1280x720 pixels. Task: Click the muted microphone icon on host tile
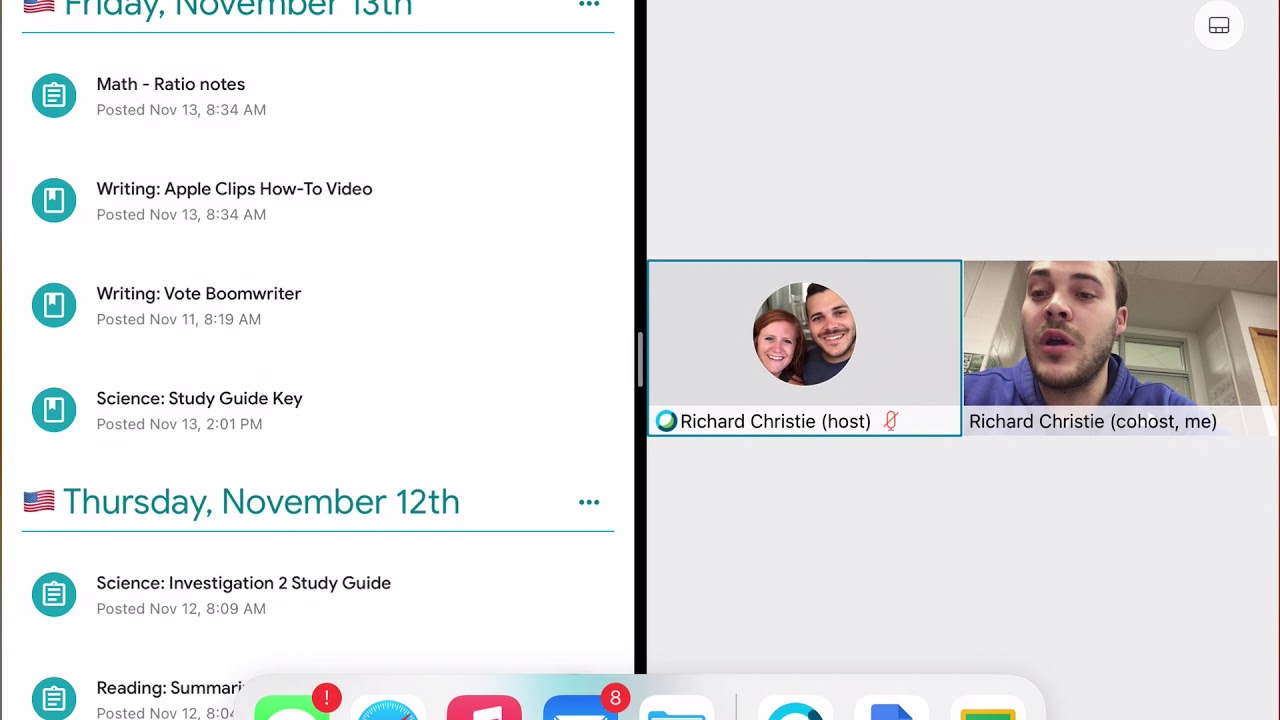pyautogui.click(x=891, y=421)
